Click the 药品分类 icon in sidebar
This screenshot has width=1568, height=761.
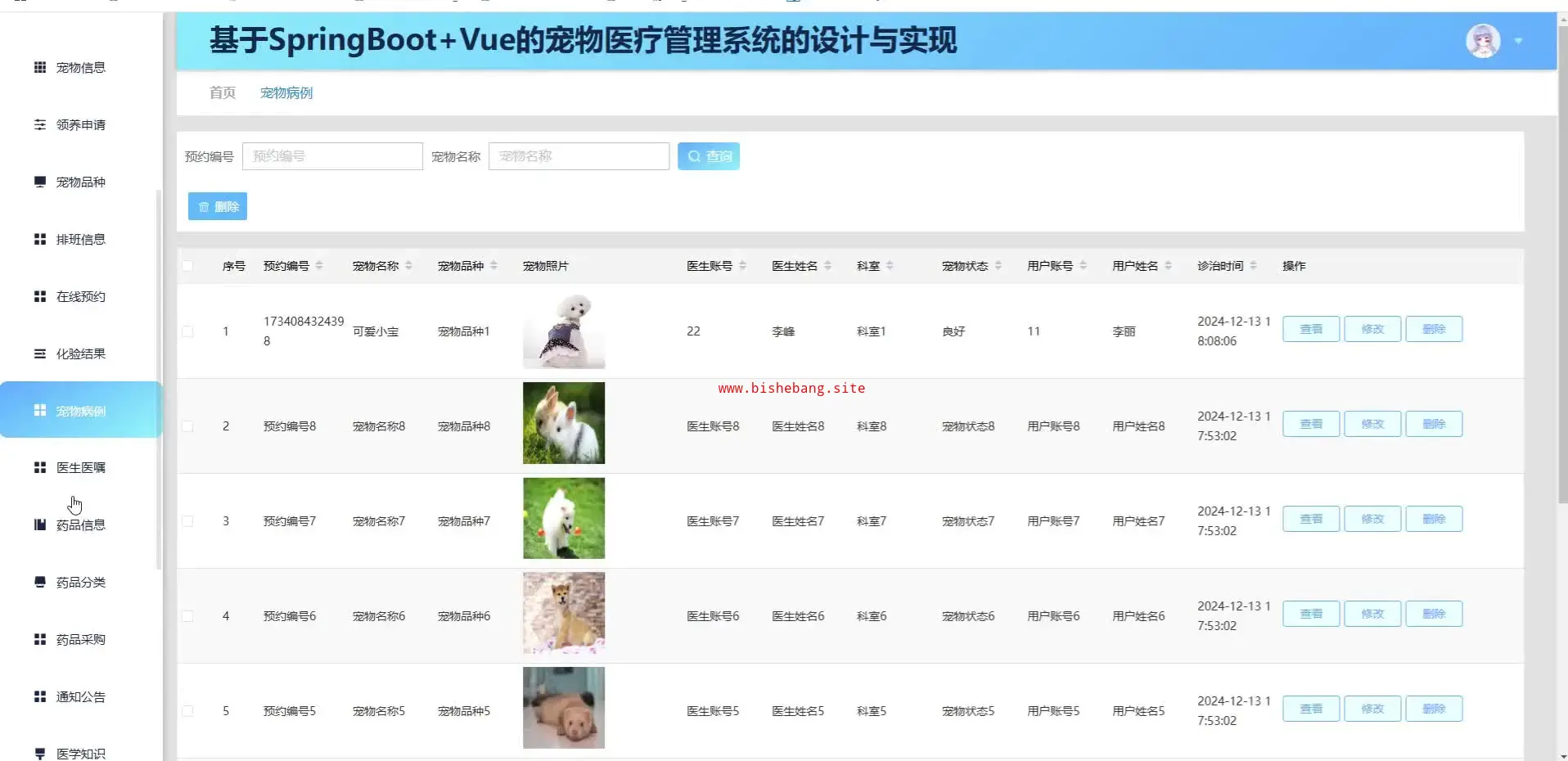[x=39, y=582]
